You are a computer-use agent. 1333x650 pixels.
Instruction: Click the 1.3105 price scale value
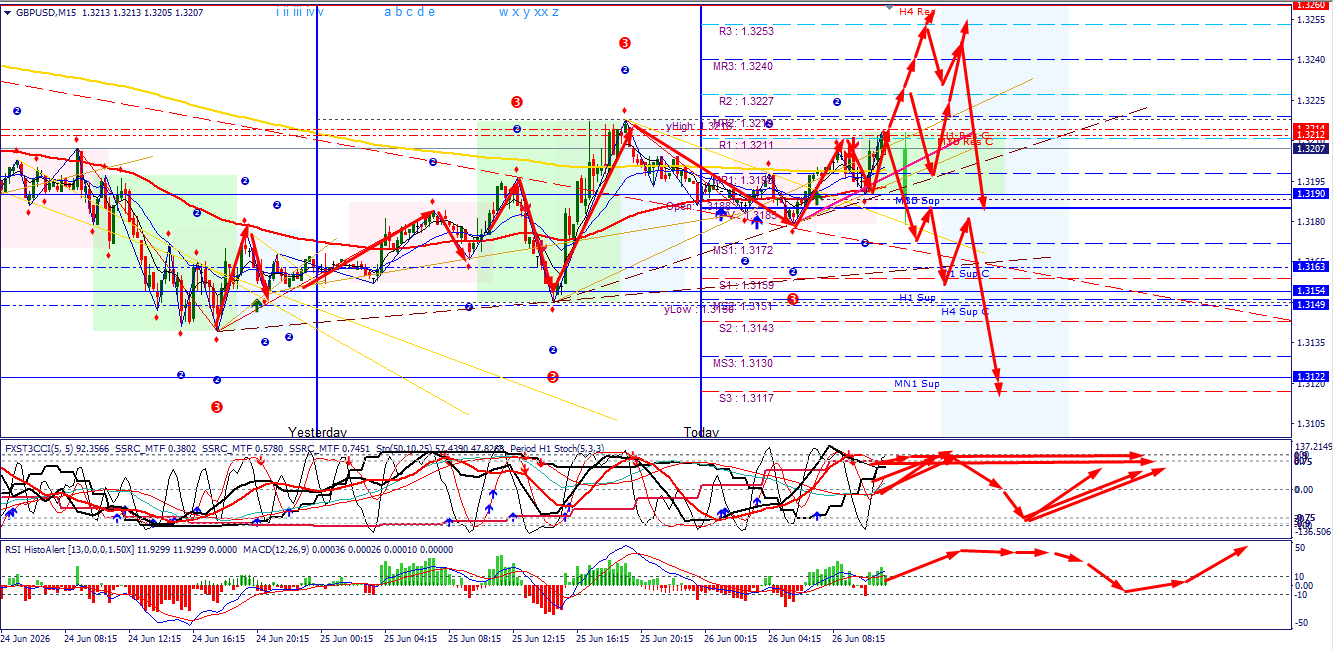click(1312, 424)
